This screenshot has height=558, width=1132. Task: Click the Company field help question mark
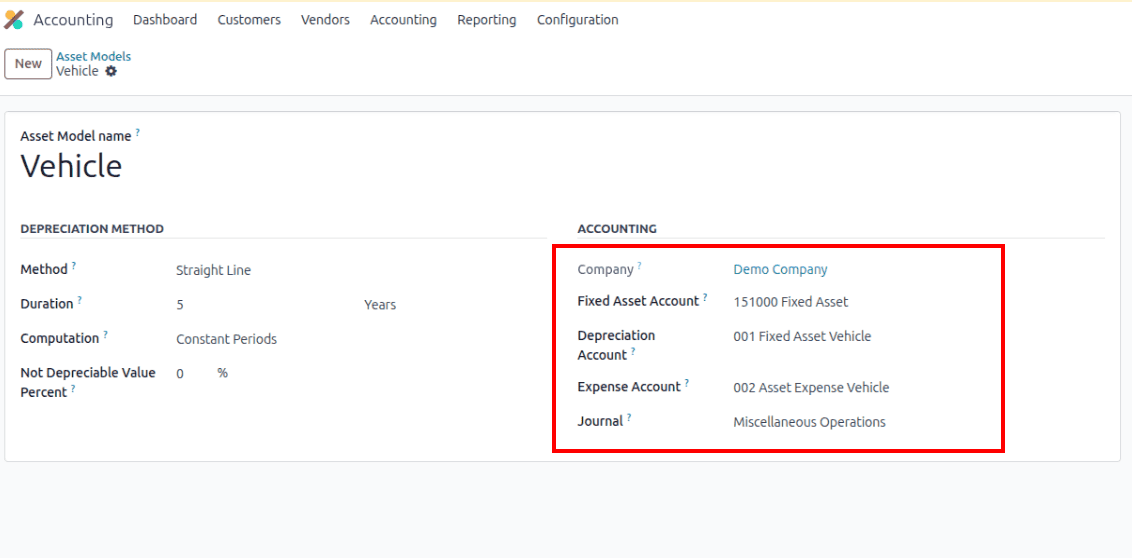tap(639, 266)
